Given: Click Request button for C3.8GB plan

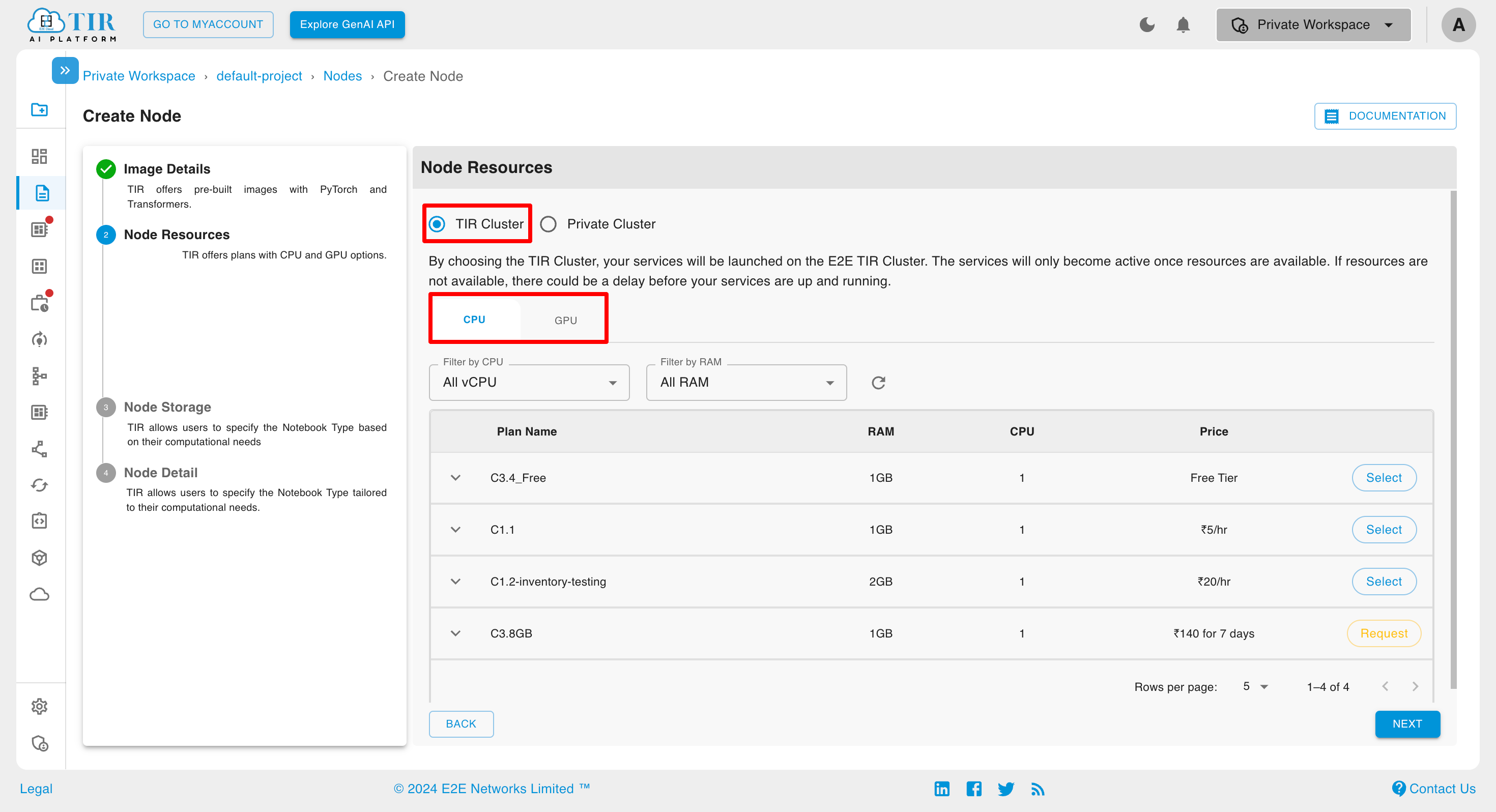Looking at the screenshot, I should 1383,633.
